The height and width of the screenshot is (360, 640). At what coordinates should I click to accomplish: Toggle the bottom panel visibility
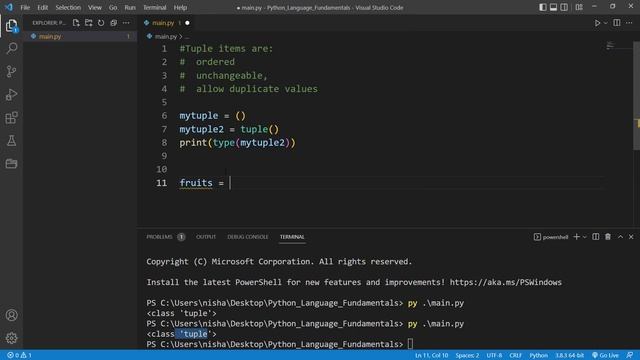click(x=553, y=7)
